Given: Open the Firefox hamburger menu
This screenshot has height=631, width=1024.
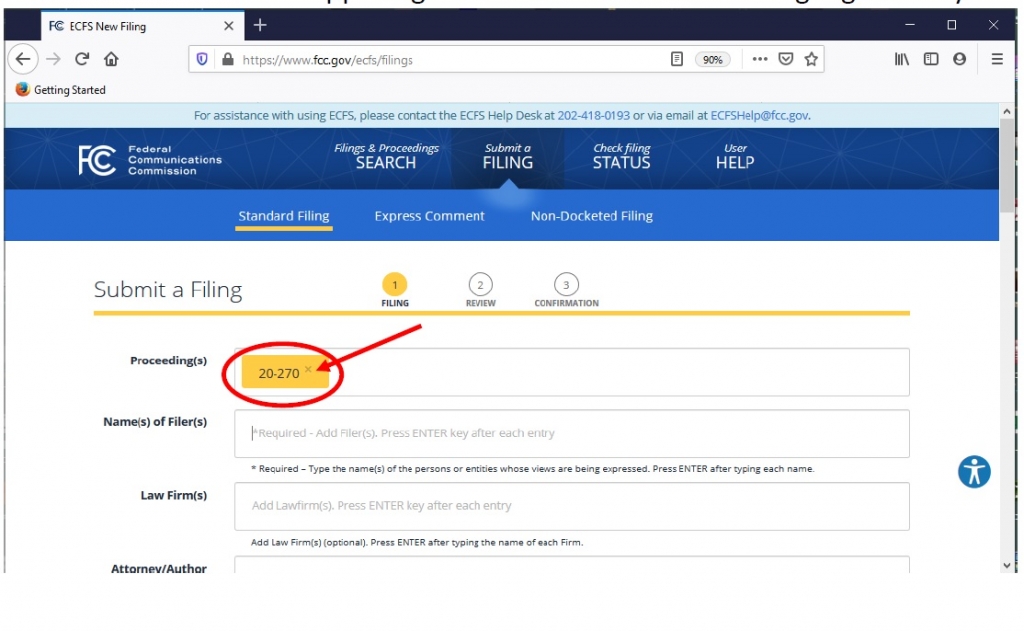Looking at the screenshot, I should click(x=997, y=59).
